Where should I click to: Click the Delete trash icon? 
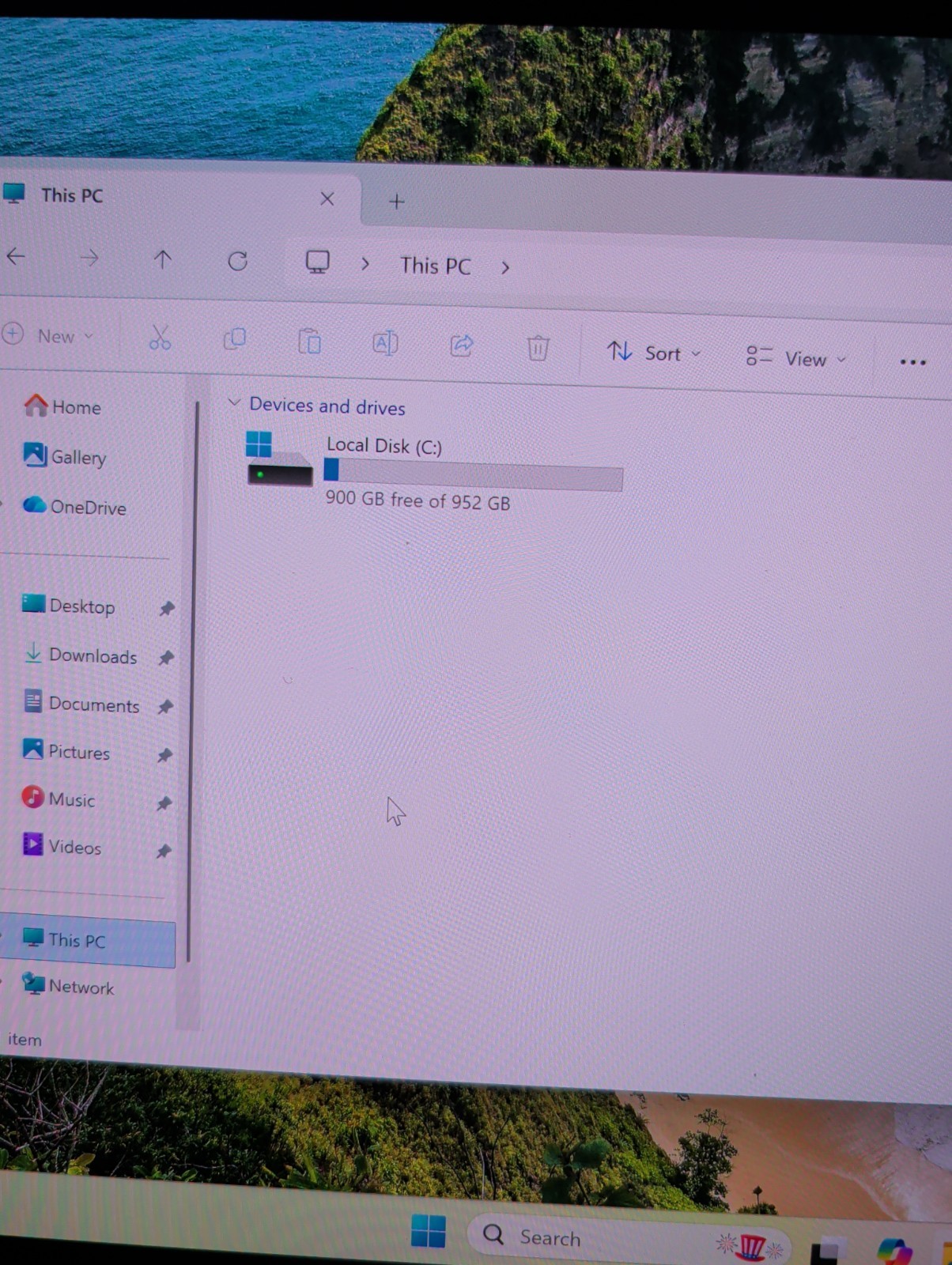coord(538,347)
